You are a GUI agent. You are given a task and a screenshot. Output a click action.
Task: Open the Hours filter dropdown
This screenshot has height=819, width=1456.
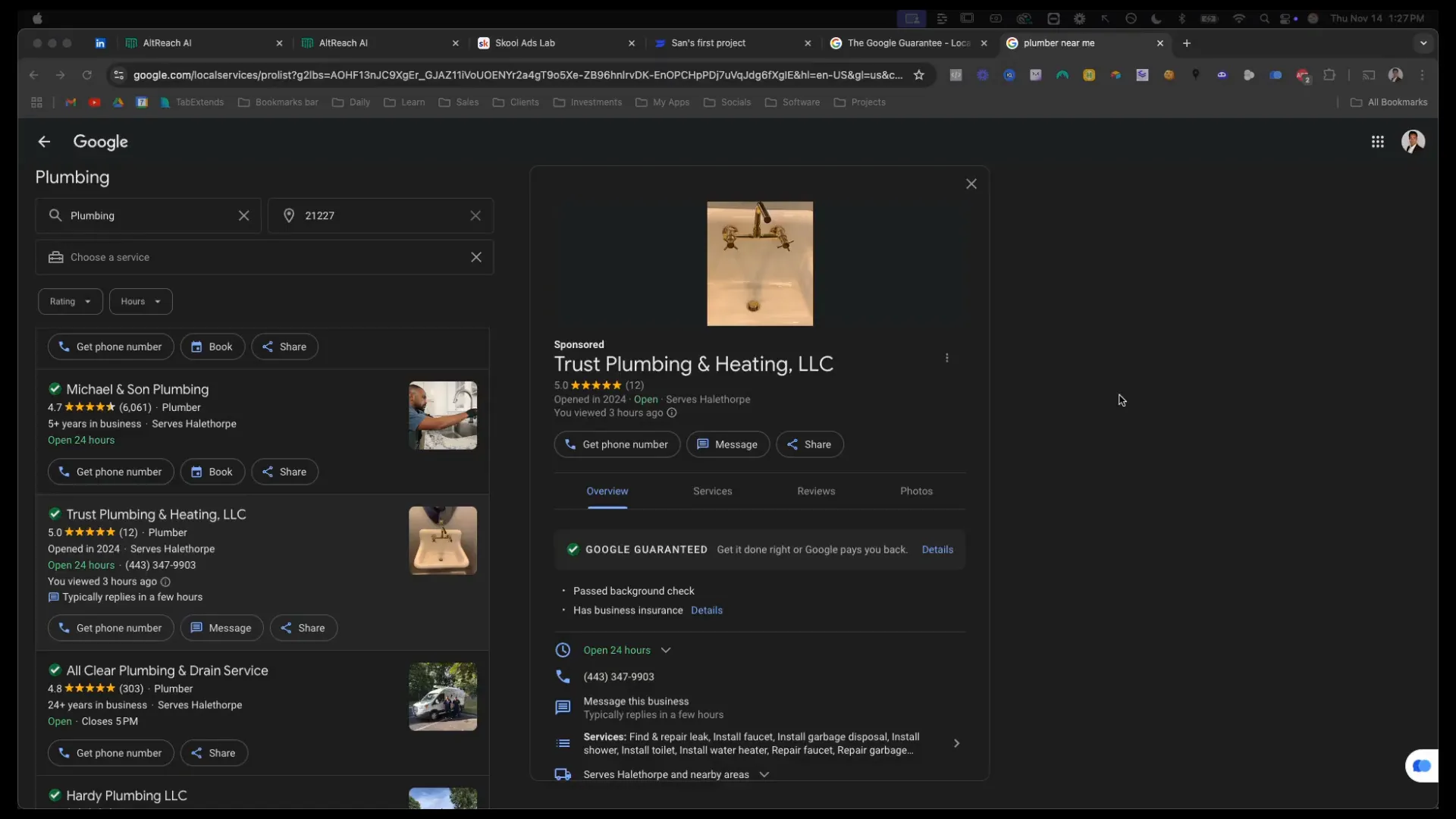tap(140, 302)
